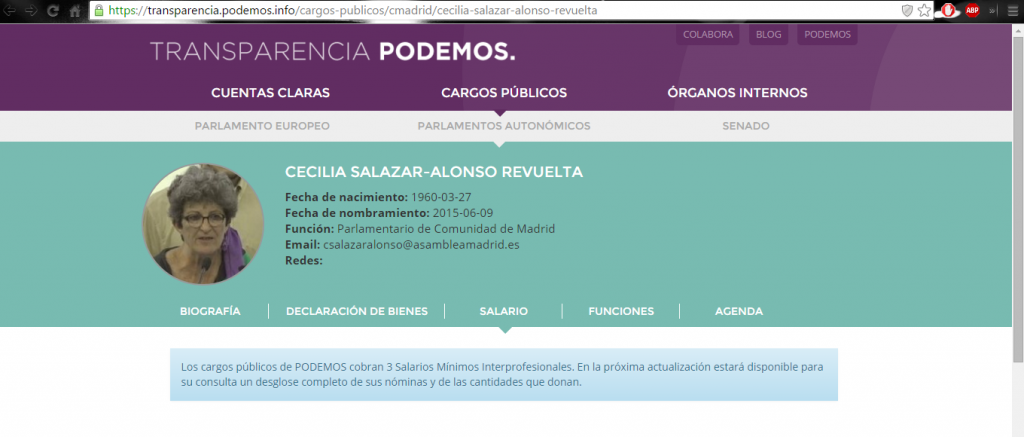Click the browser back arrow
The height and width of the screenshot is (437, 1024).
pos(11,10)
